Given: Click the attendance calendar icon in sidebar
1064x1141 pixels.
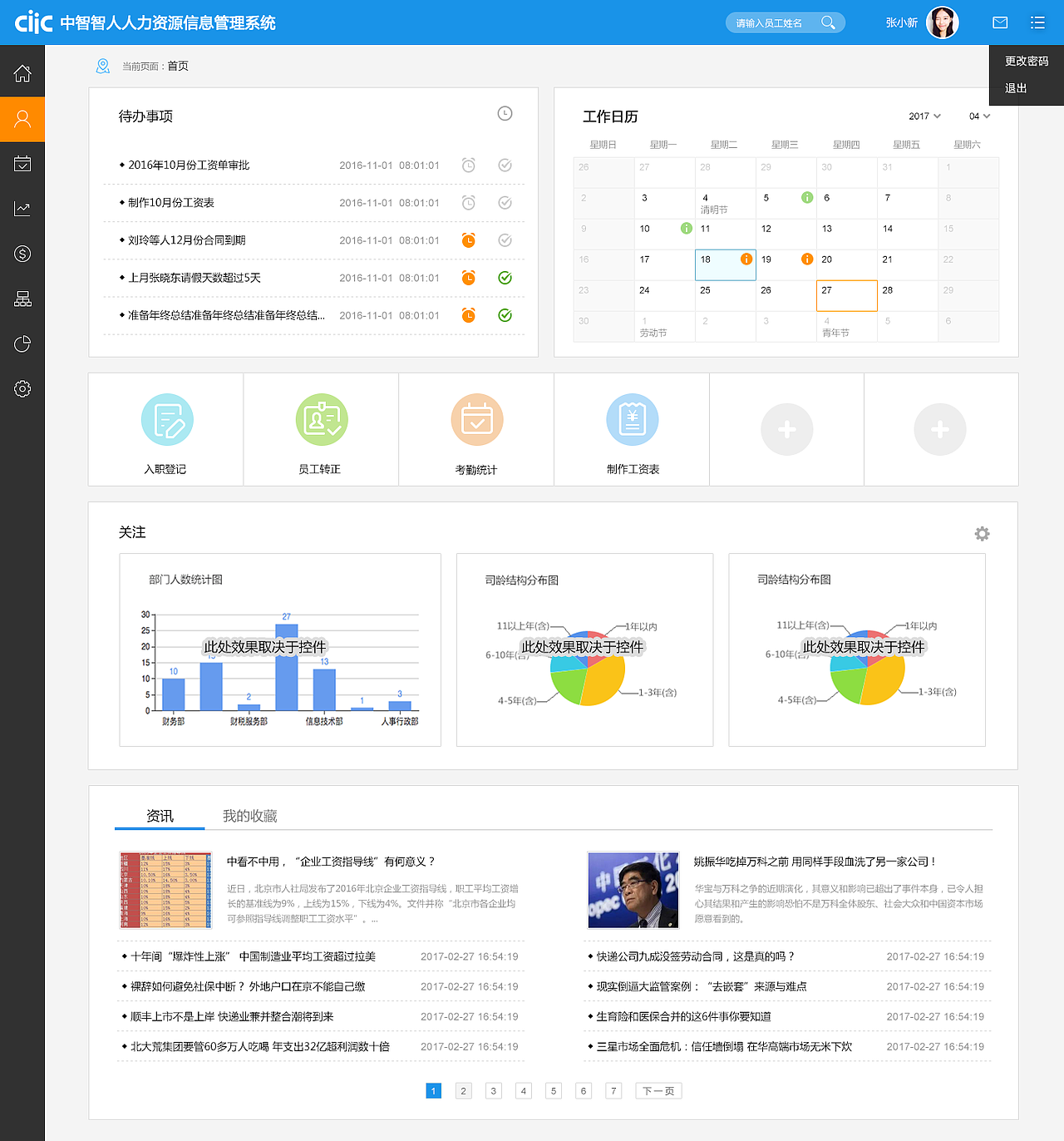Looking at the screenshot, I should (22, 164).
